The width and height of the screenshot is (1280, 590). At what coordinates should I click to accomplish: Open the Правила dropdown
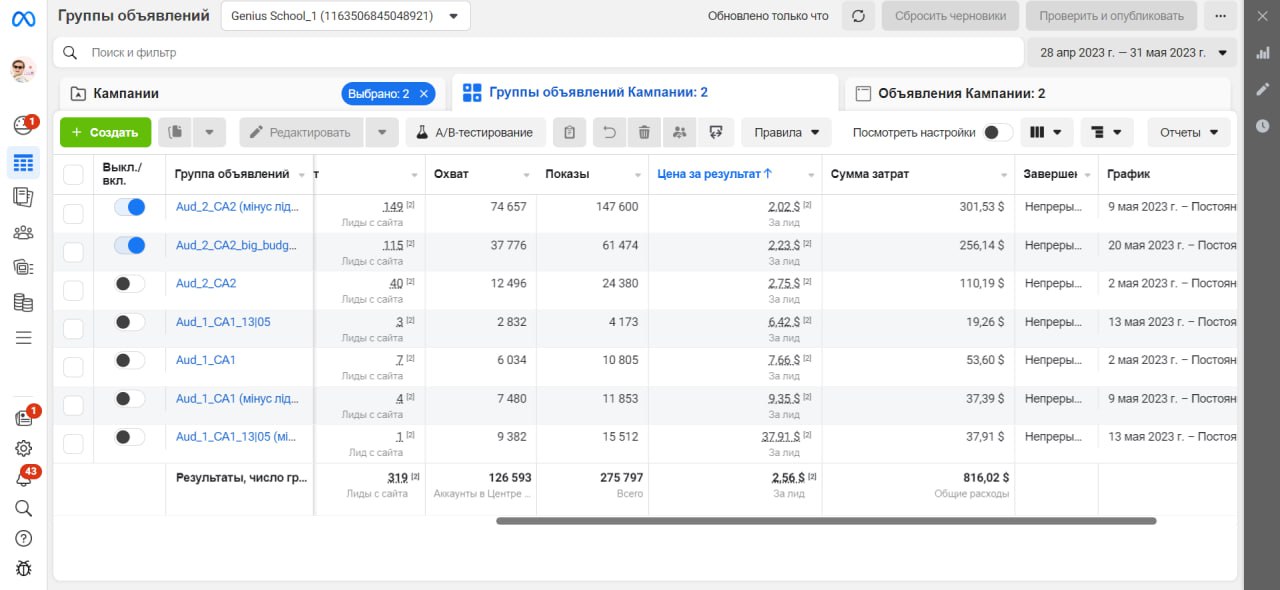coord(786,132)
